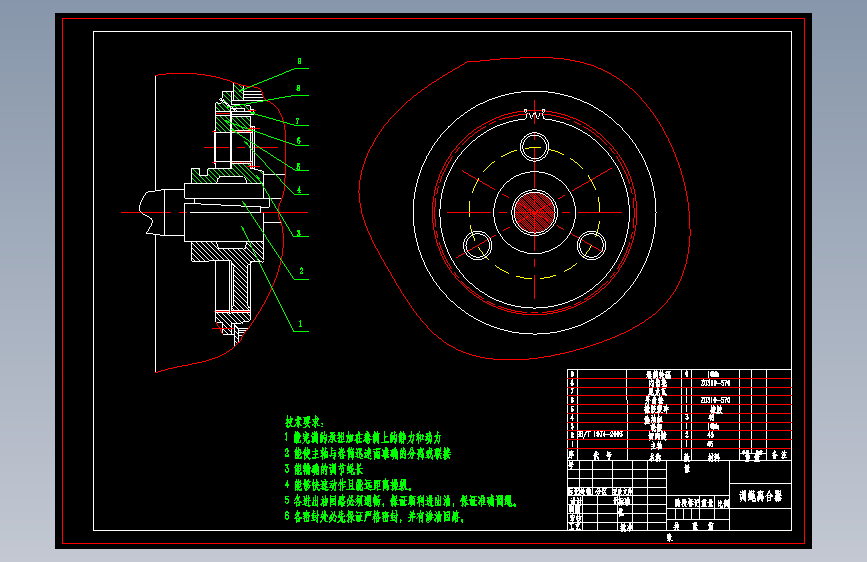Click 材料 header in parts list
The width and height of the screenshot is (867, 562).
click(714, 457)
